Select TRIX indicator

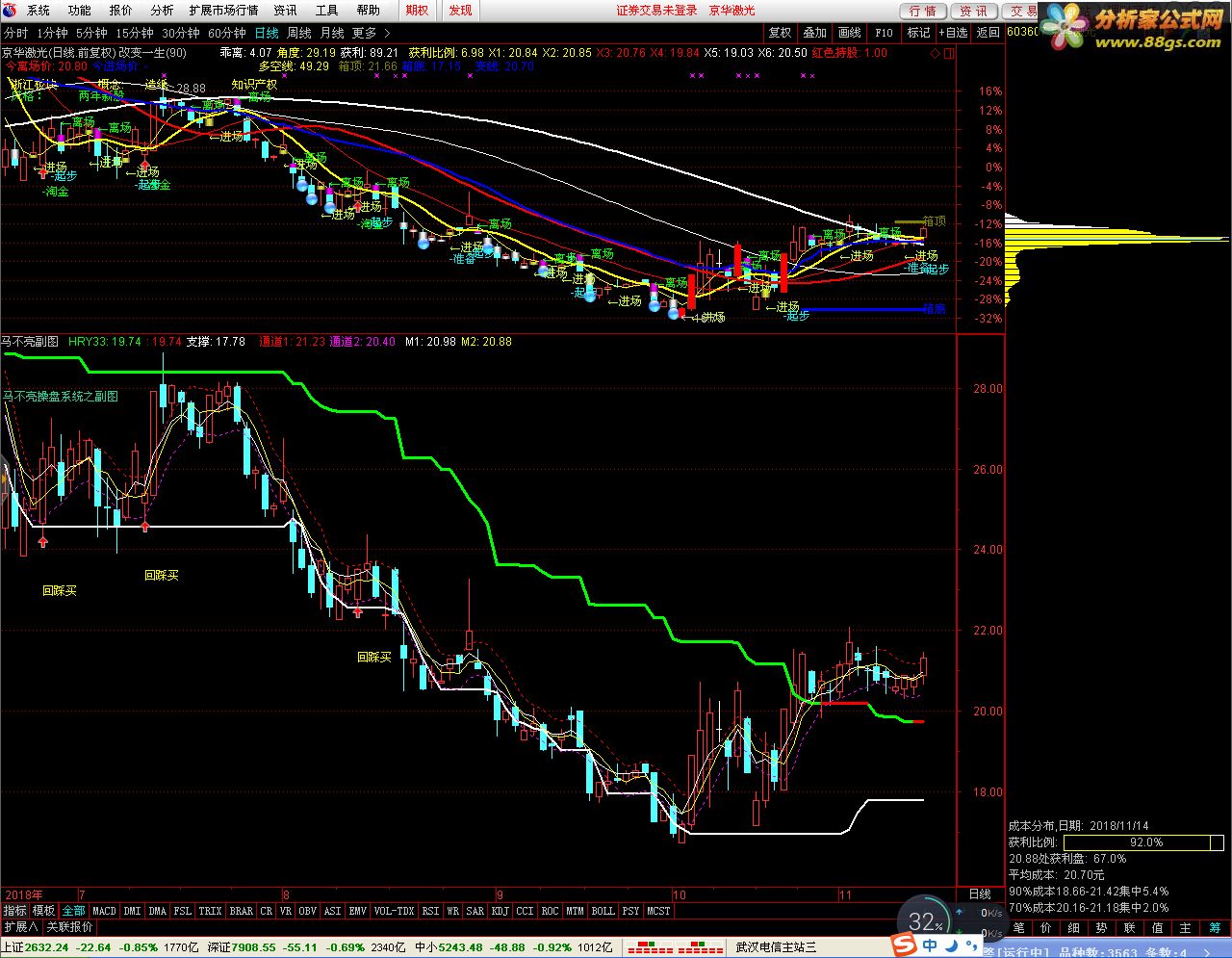click(211, 911)
